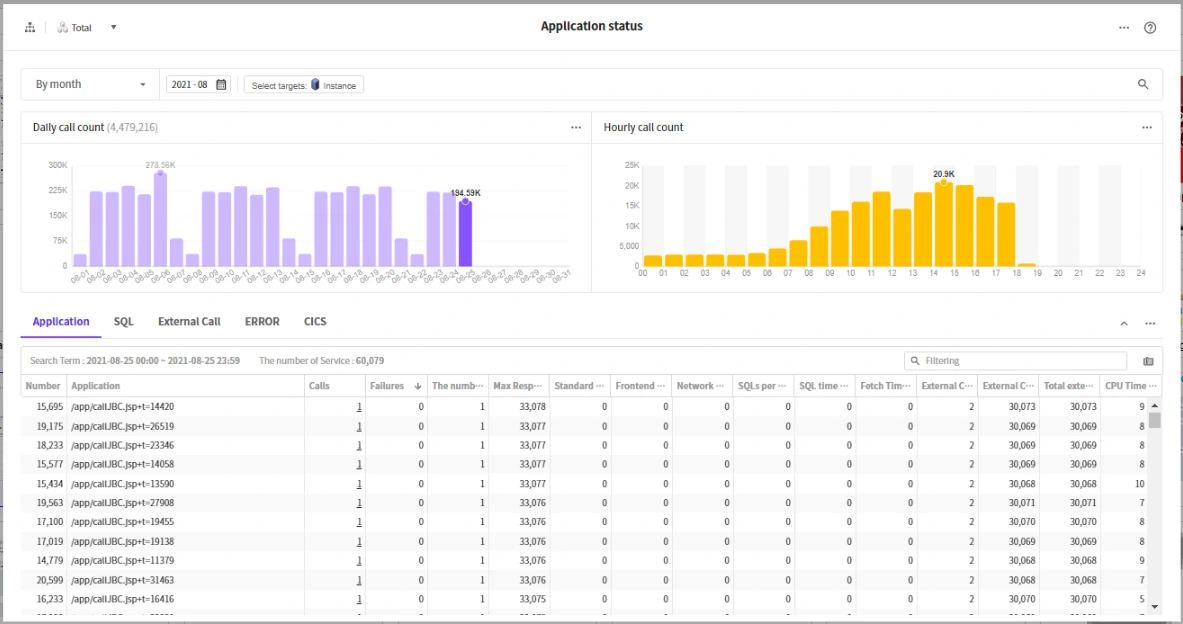
Task: Click the table scrollbar up arrow
Action: (1154, 405)
